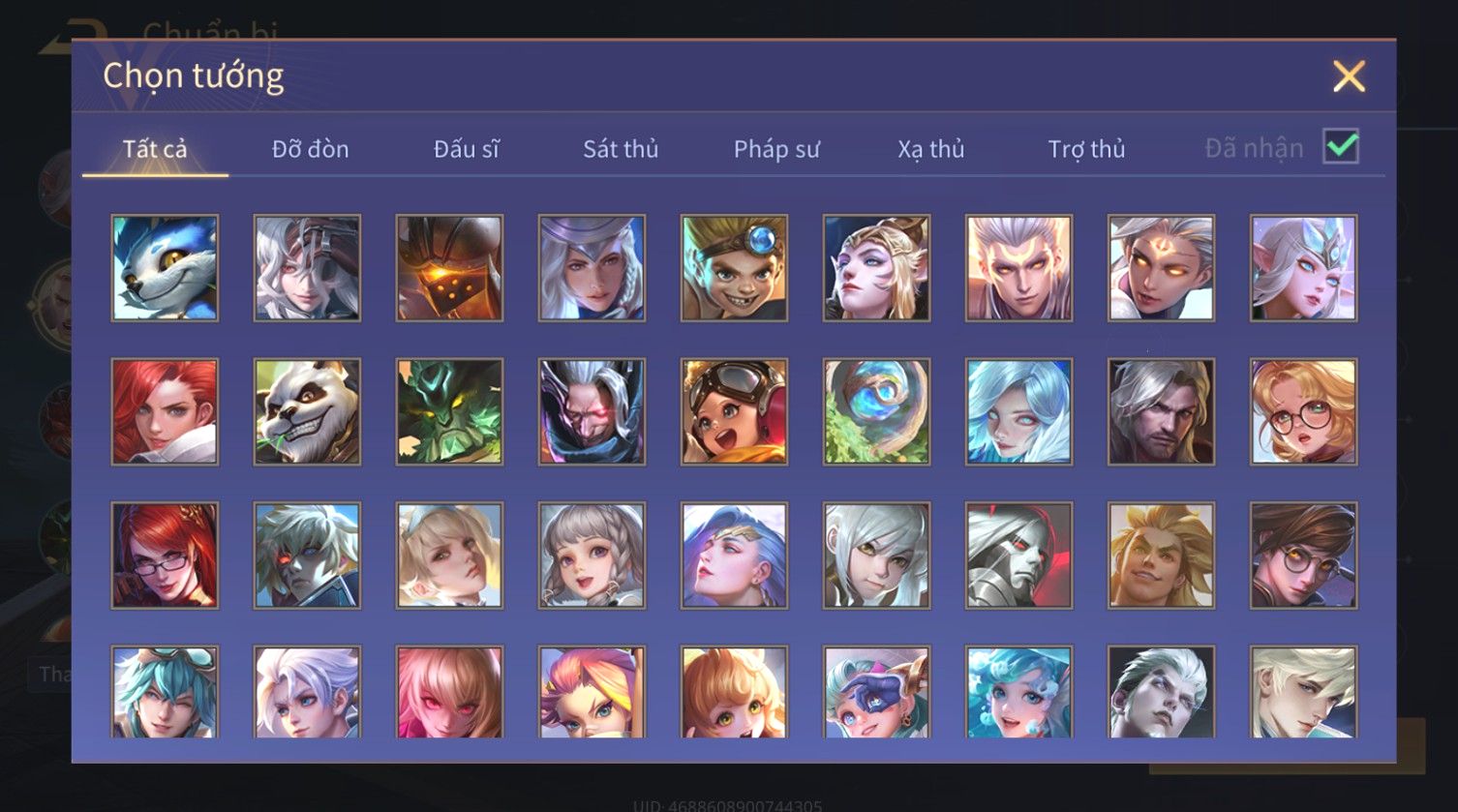Open the Đấu sĩ tab
This screenshot has width=1458, height=812.
tap(467, 149)
